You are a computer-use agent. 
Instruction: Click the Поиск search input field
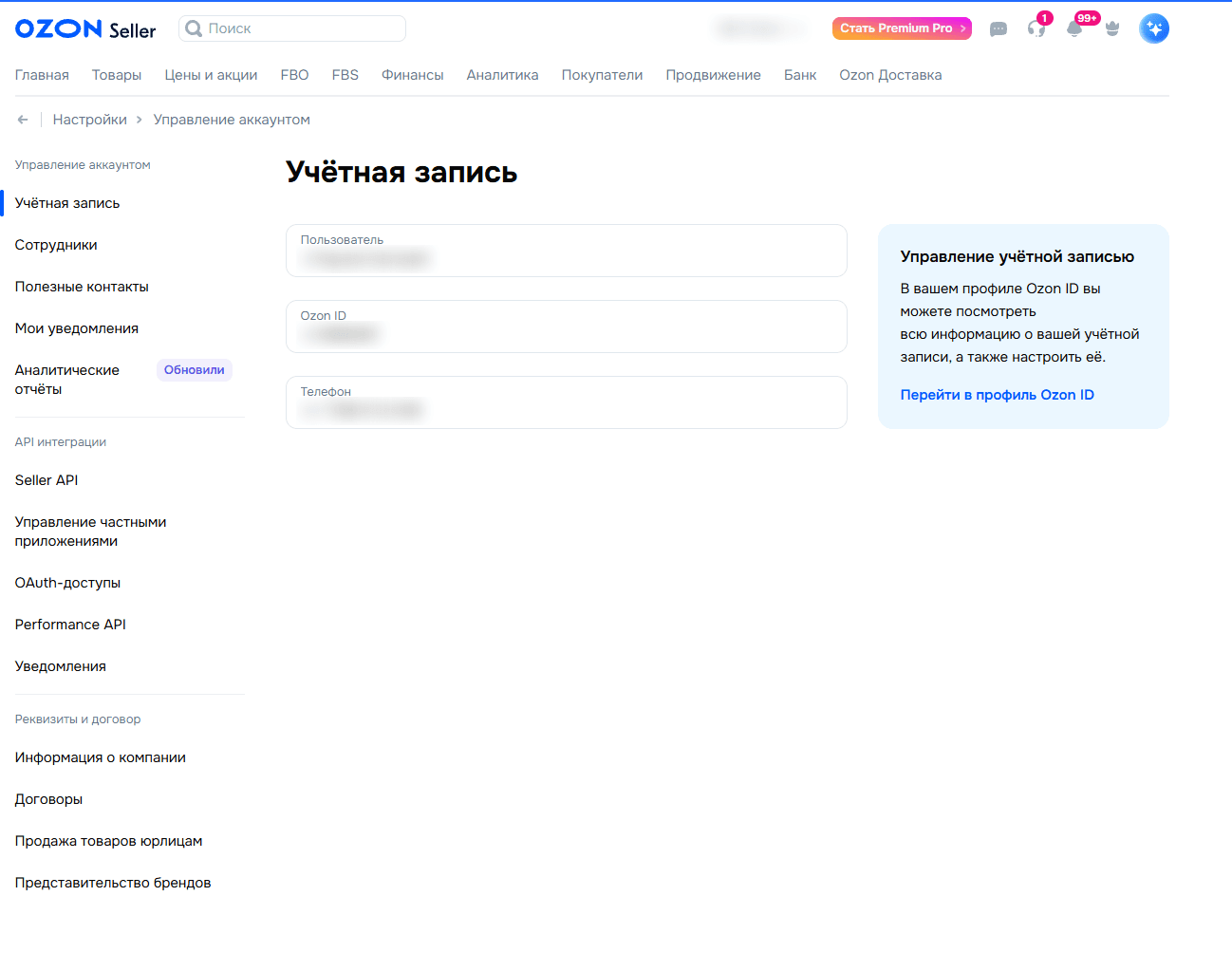[x=292, y=28]
